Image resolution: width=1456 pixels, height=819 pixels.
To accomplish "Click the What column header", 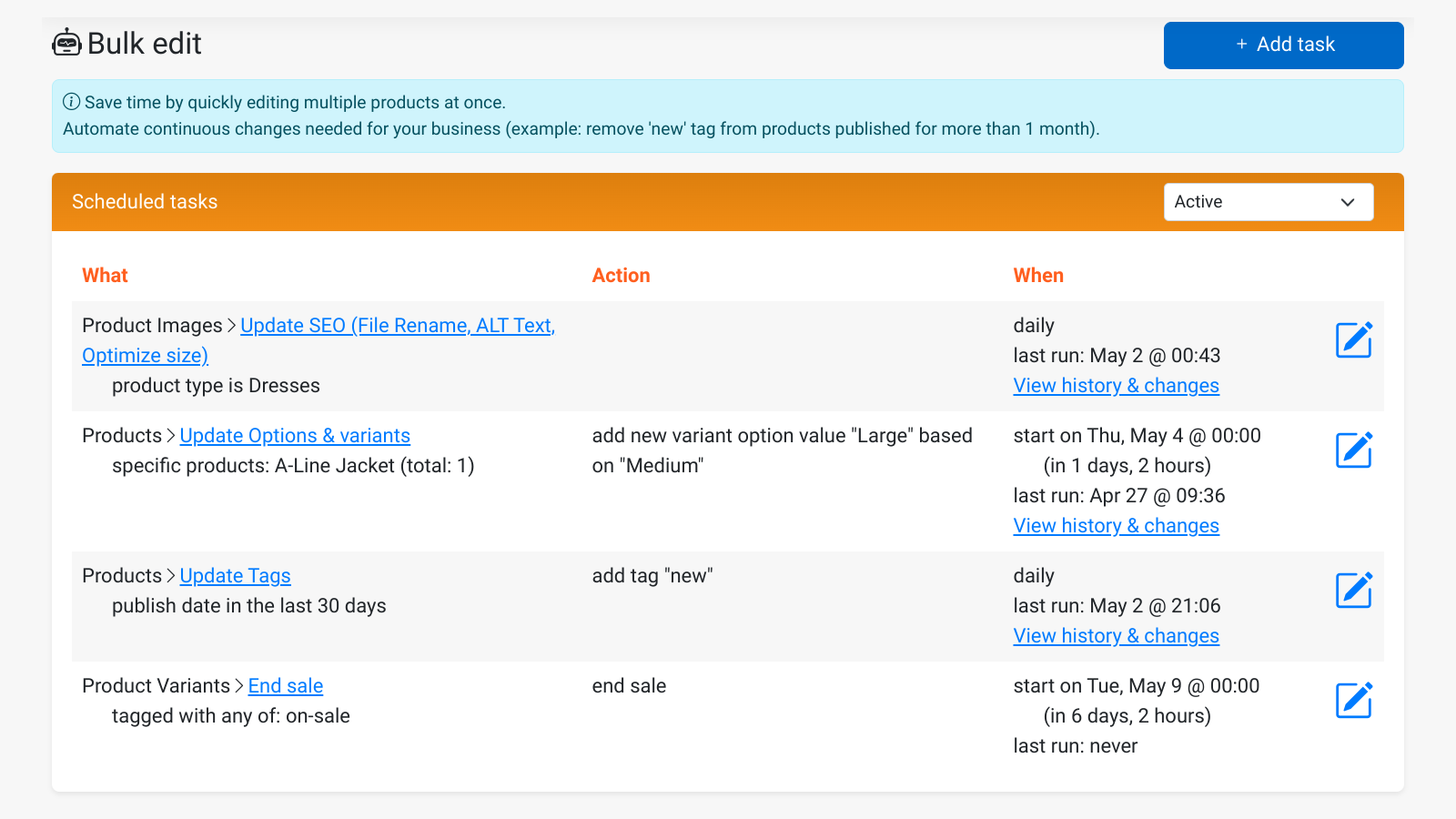I will (x=105, y=276).
